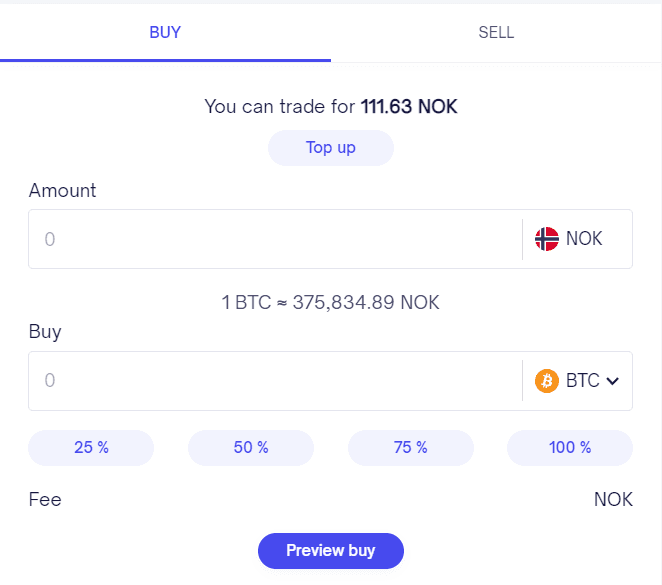Choose the 100 % amount preset
This screenshot has height=585, width=662.
tap(570, 448)
